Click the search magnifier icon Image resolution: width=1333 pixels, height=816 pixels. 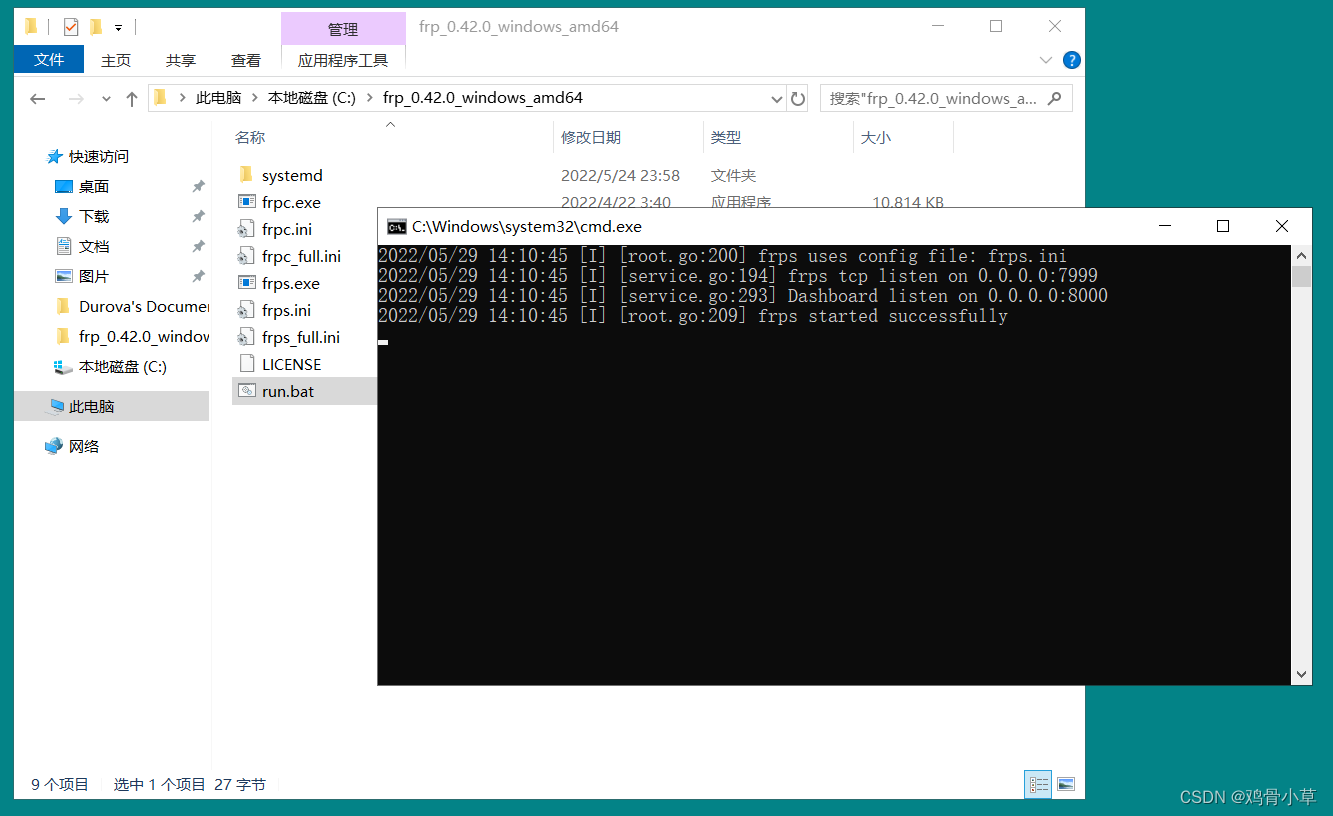click(1055, 98)
